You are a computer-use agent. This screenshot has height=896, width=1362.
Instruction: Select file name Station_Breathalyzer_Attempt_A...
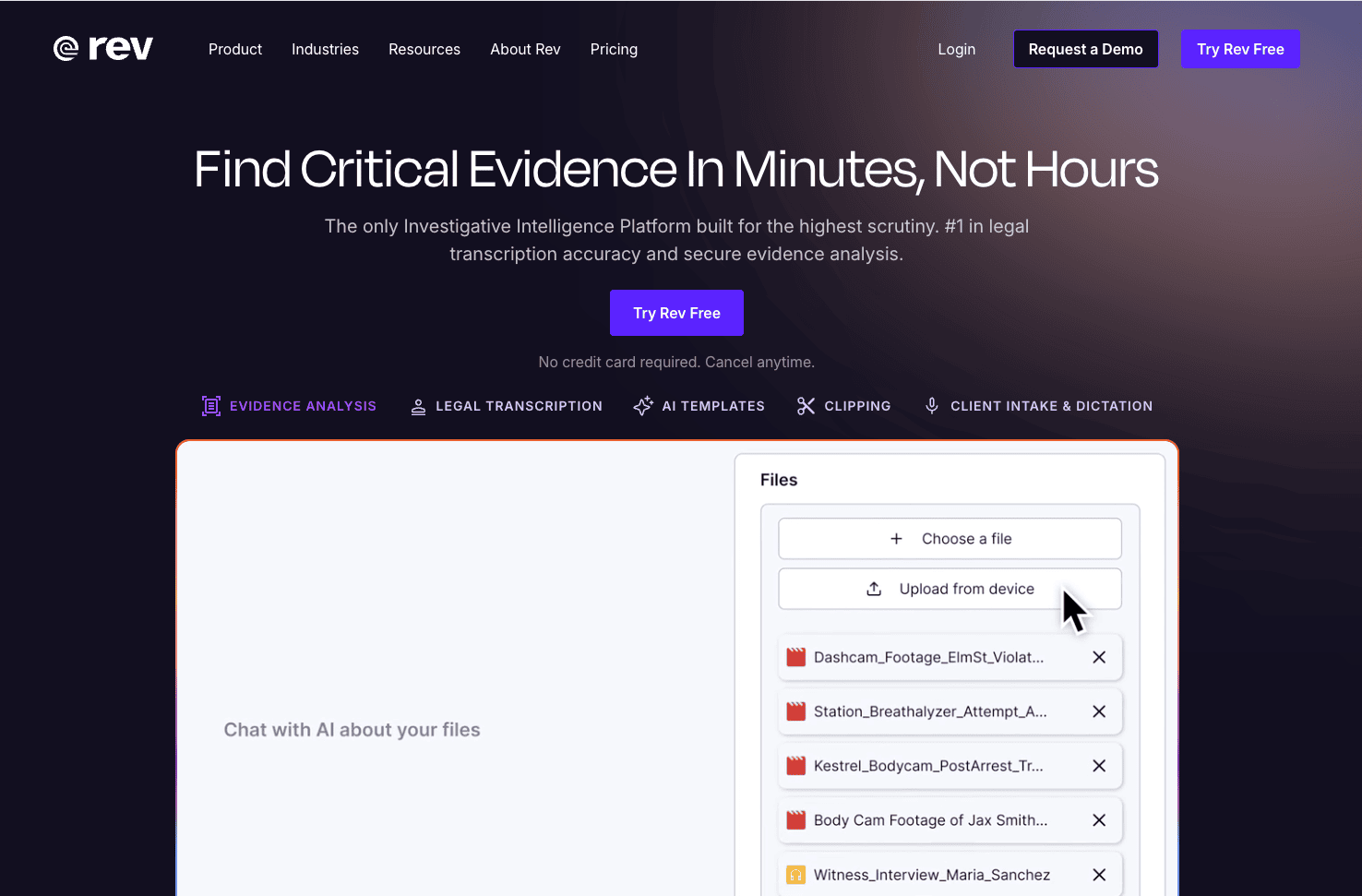click(x=930, y=711)
